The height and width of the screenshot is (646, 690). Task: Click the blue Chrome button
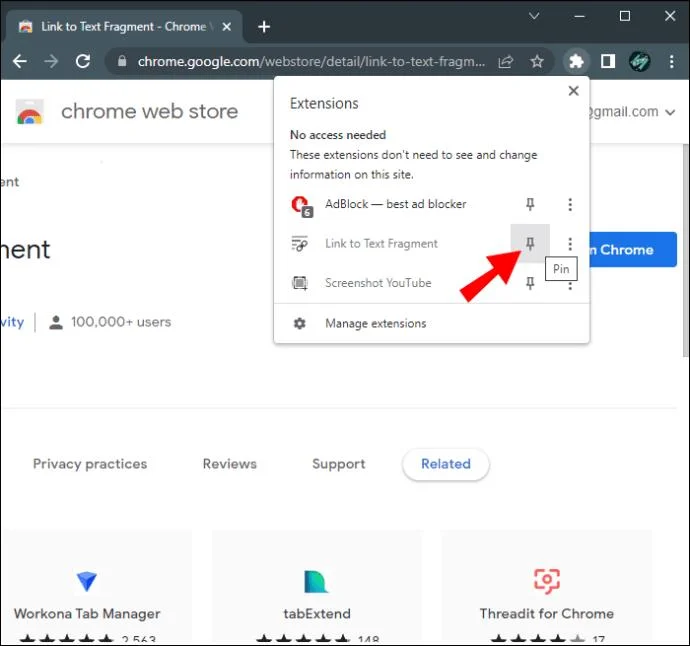633,250
